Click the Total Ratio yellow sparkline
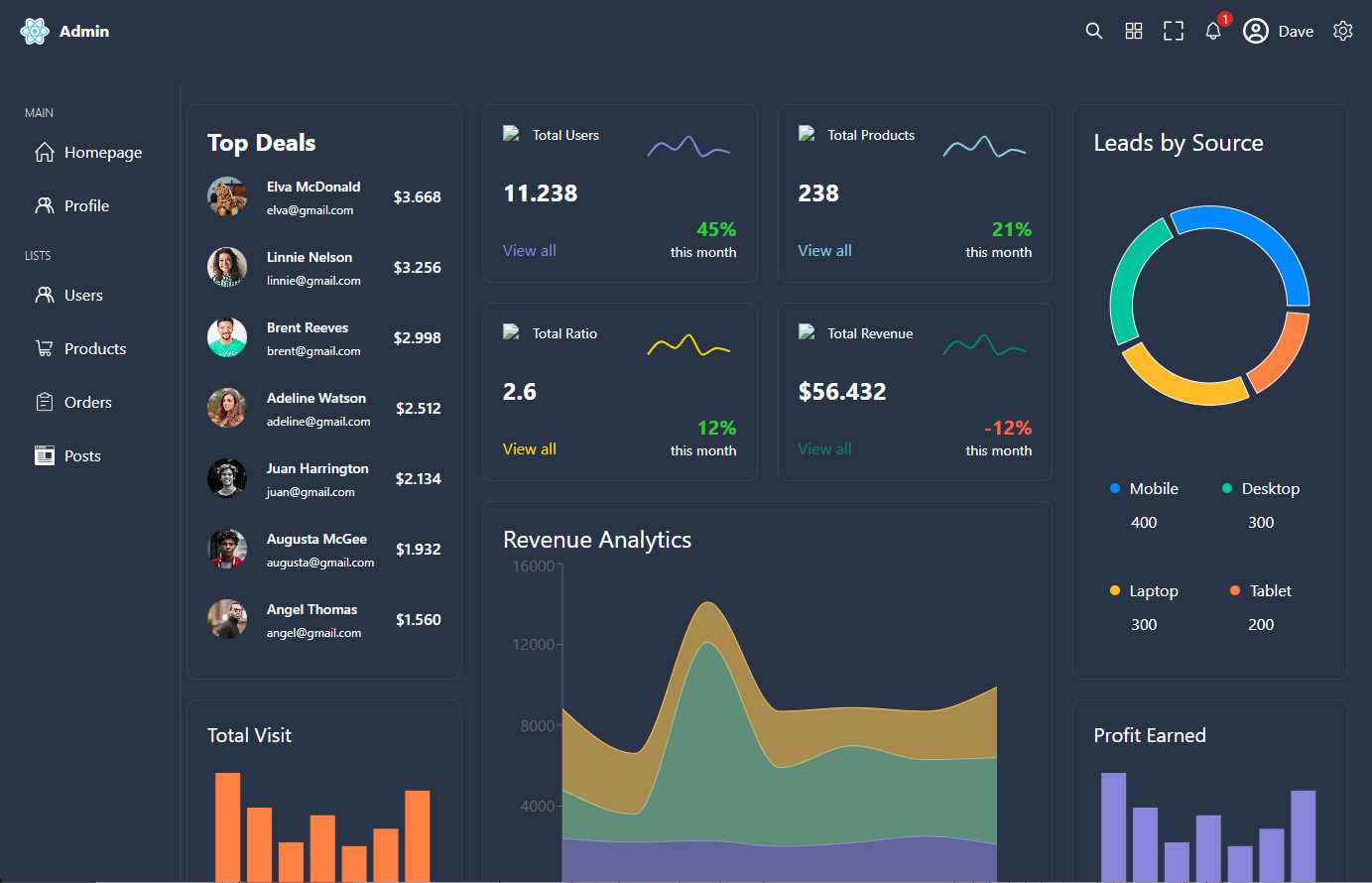This screenshot has height=883, width=1372. pyautogui.click(x=689, y=345)
